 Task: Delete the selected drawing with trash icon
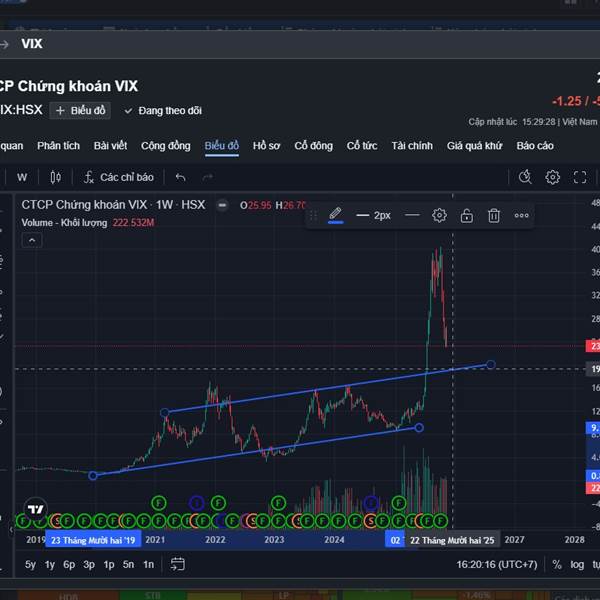click(x=494, y=215)
